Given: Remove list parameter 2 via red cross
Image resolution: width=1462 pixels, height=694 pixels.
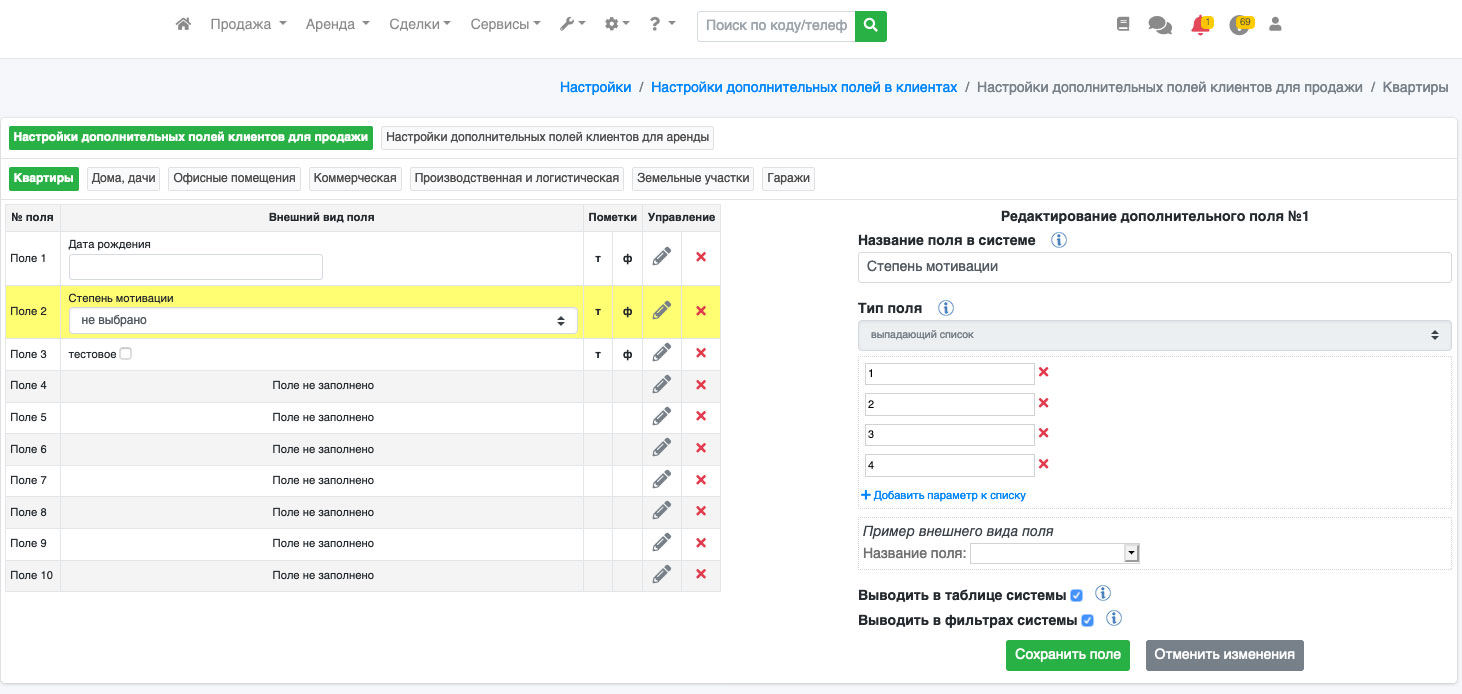Looking at the screenshot, I should tap(1043, 403).
